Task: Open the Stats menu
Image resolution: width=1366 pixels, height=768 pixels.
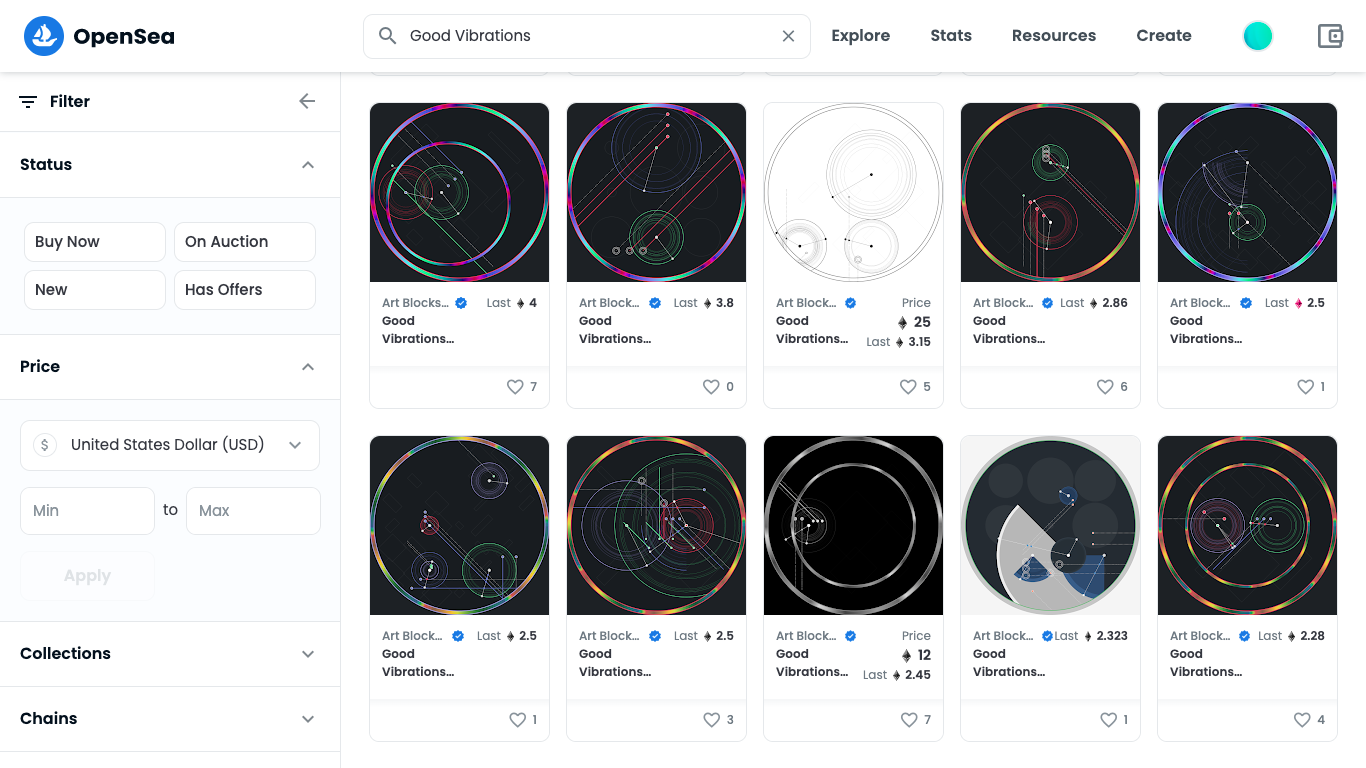Action: coord(951,36)
